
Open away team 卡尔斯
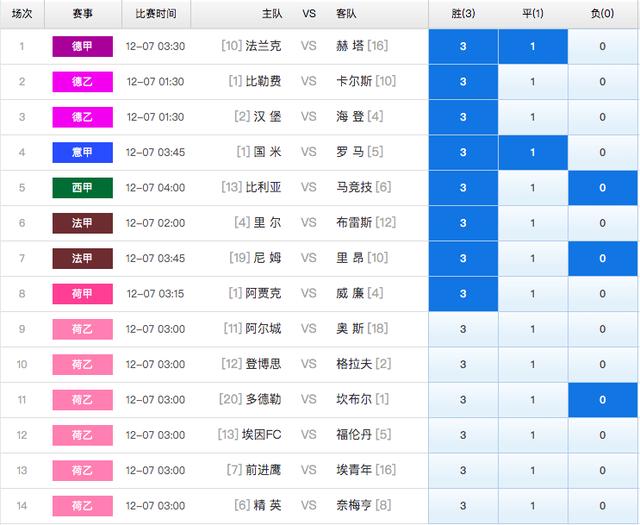(354, 82)
